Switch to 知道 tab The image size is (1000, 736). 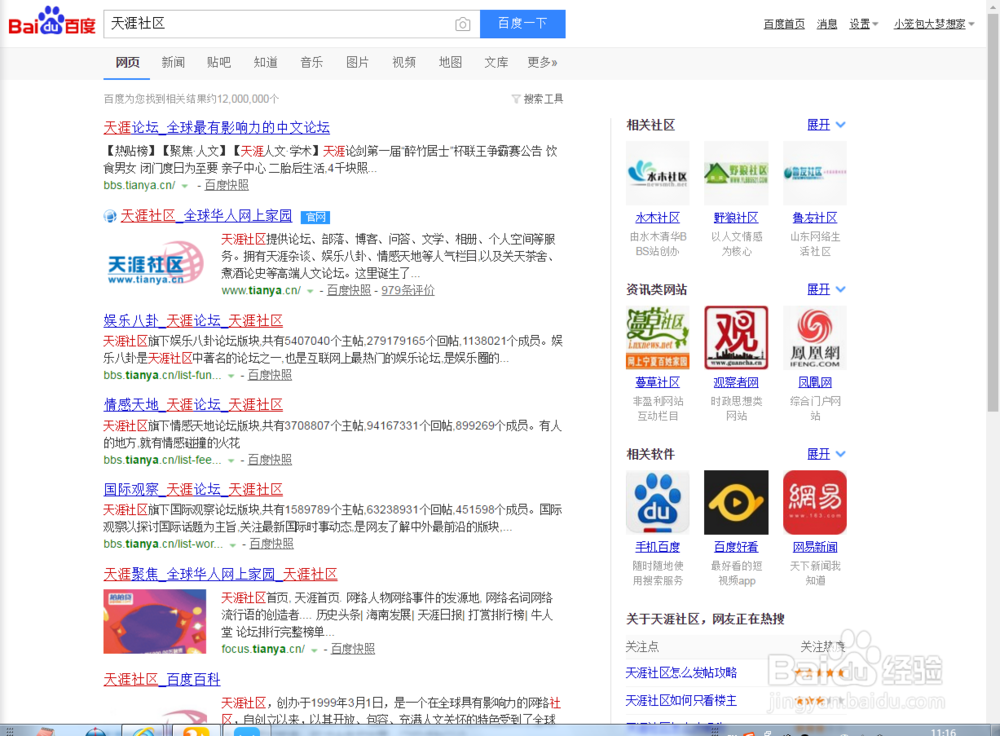(265, 63)
